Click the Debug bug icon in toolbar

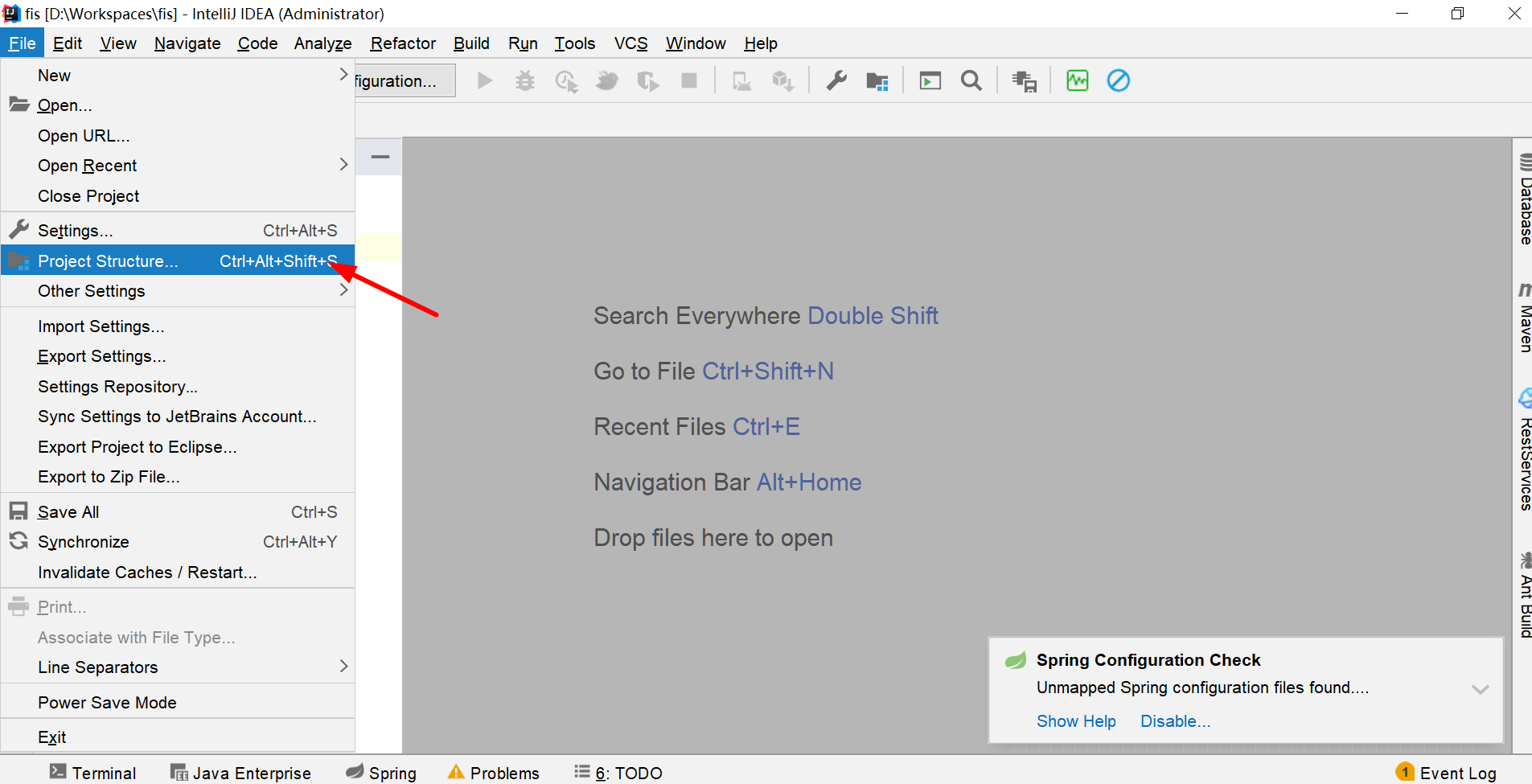(525, 80)
